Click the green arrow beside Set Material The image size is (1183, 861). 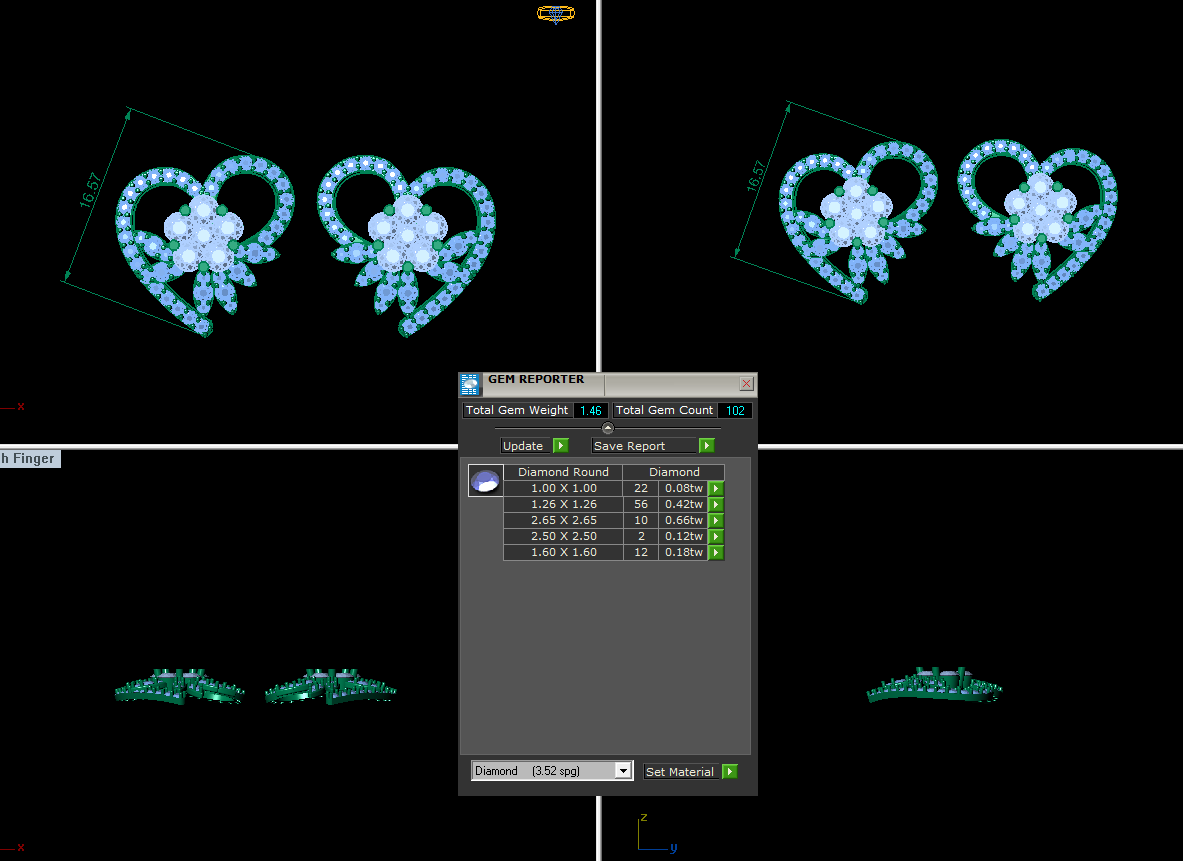(730, 771)
